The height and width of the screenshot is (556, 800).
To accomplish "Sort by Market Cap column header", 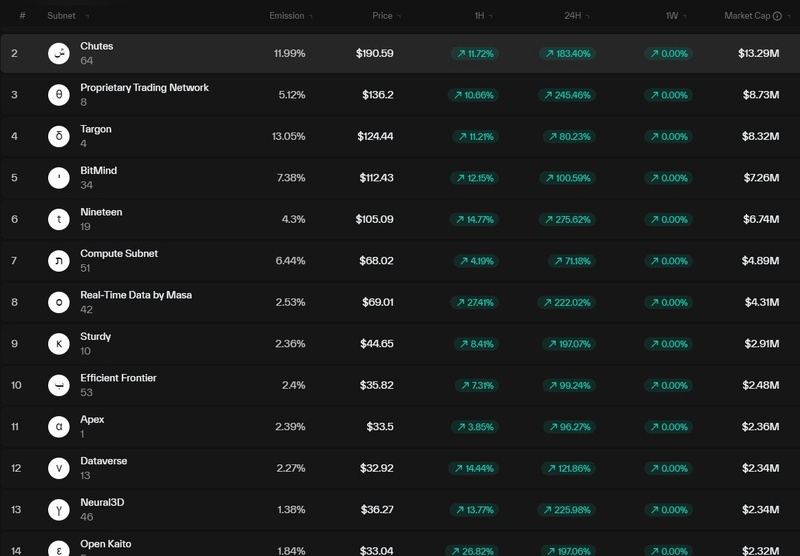I will (750, 16).
